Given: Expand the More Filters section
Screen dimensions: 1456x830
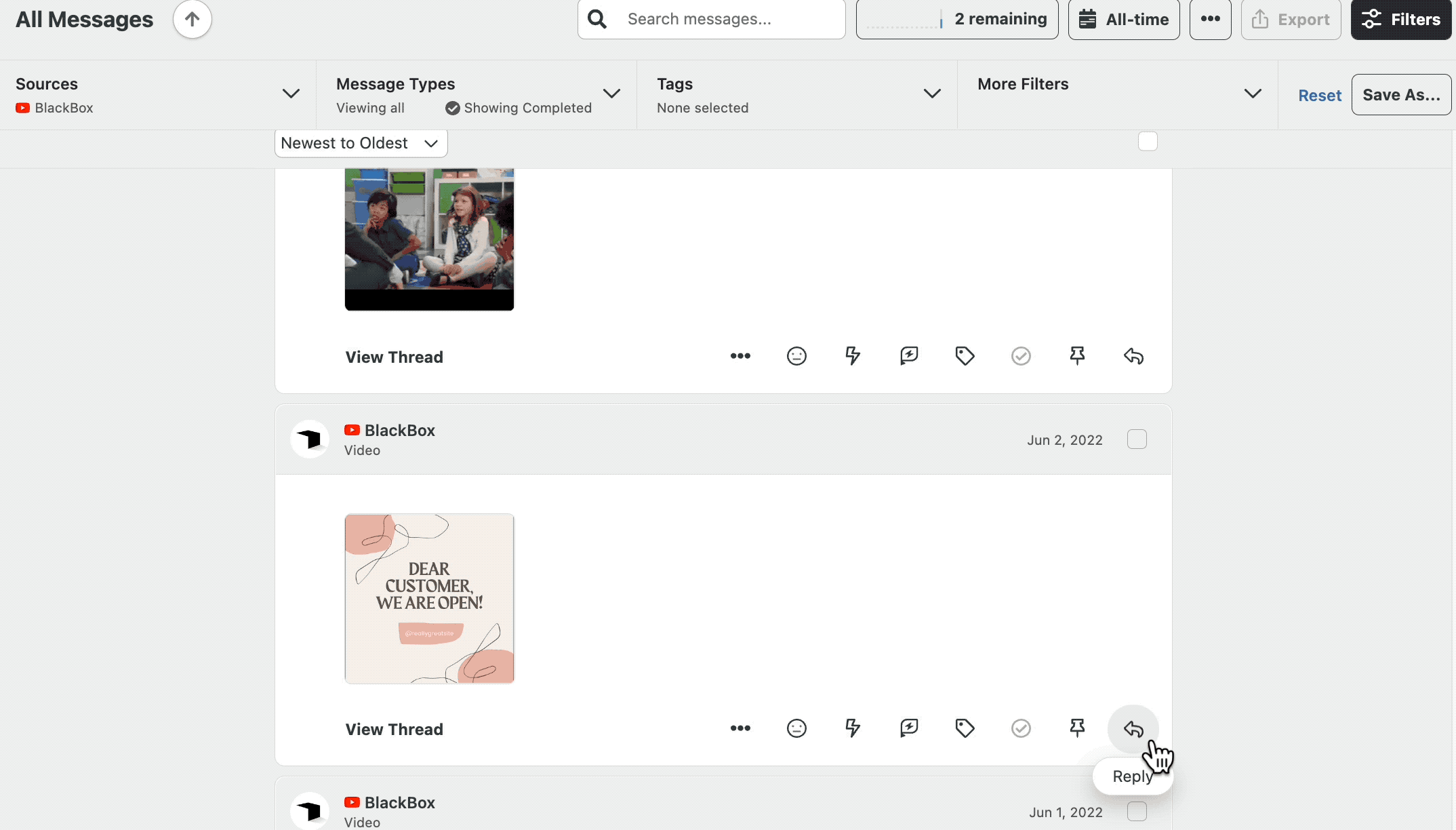Looking at the screenshot, I should pos(1253,94).
